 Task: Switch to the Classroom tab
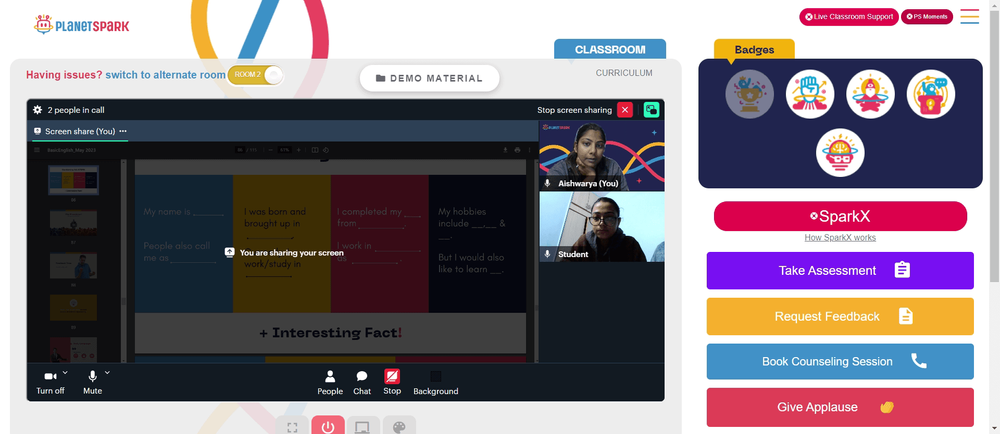point(610,49)
